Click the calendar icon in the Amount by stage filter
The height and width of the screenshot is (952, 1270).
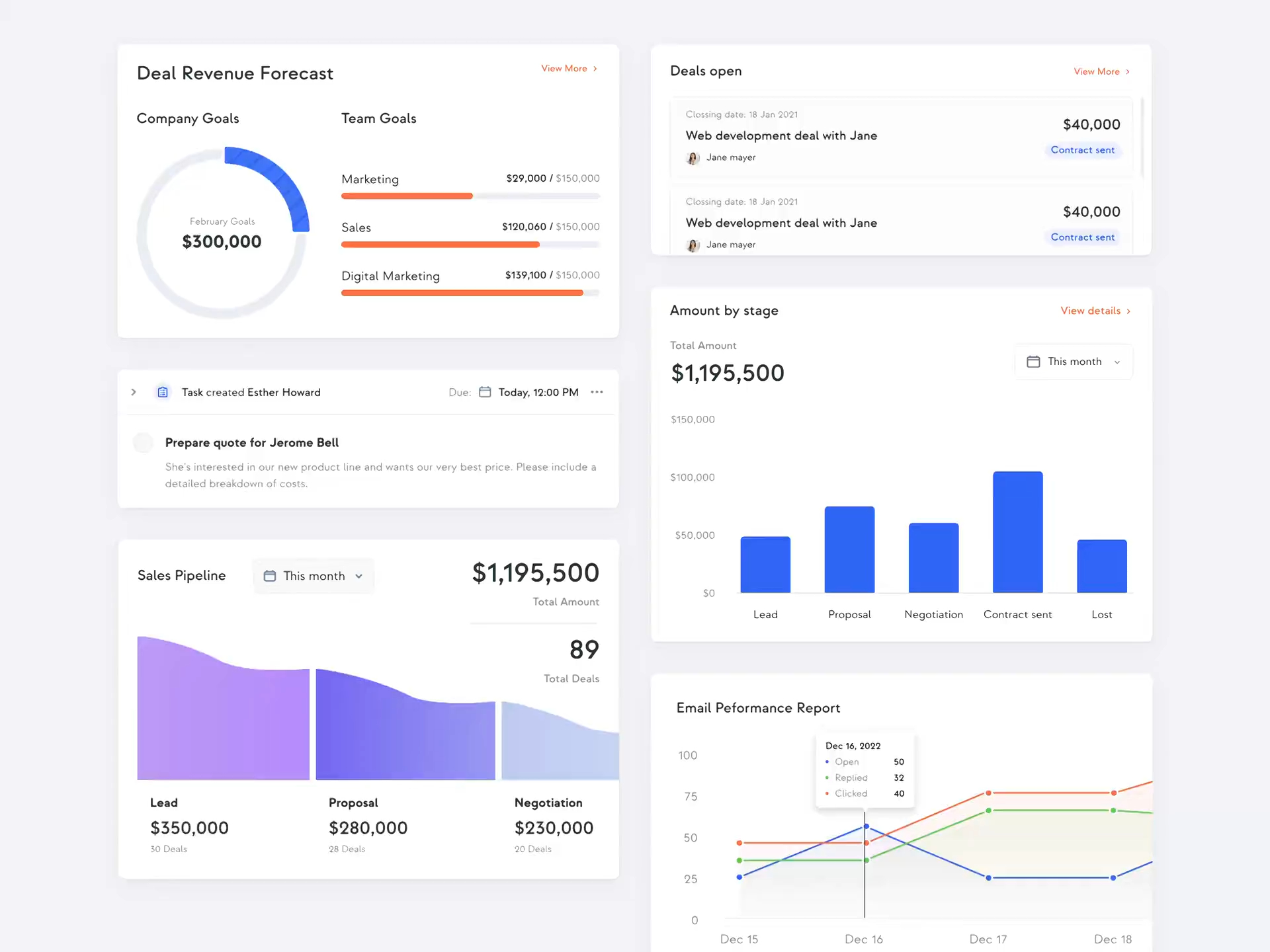point(1033,362)
